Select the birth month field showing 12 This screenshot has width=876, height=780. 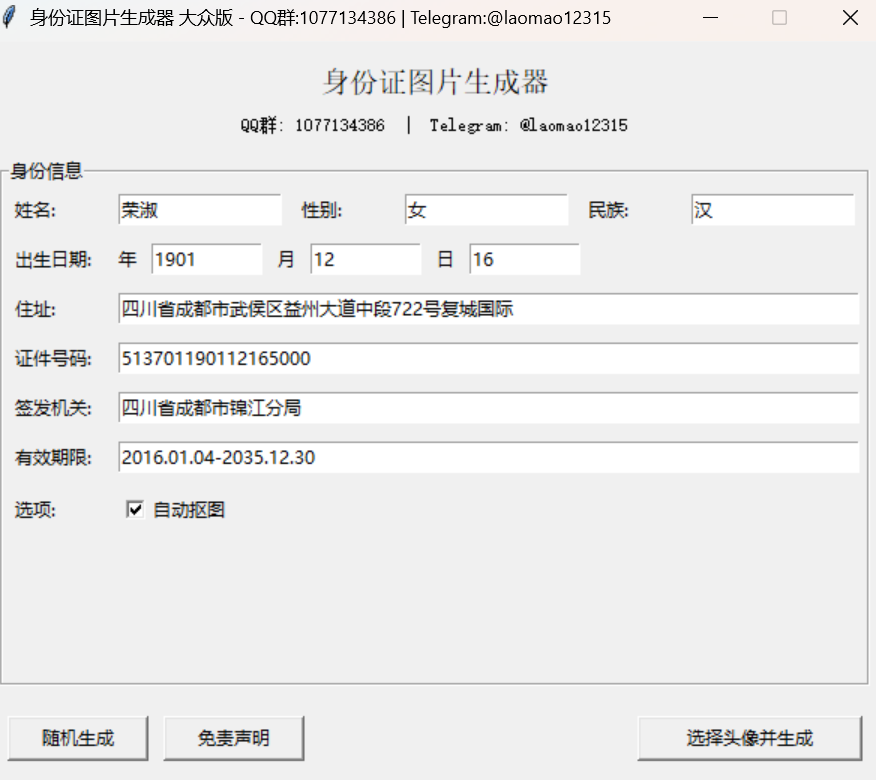pos(365,258)
